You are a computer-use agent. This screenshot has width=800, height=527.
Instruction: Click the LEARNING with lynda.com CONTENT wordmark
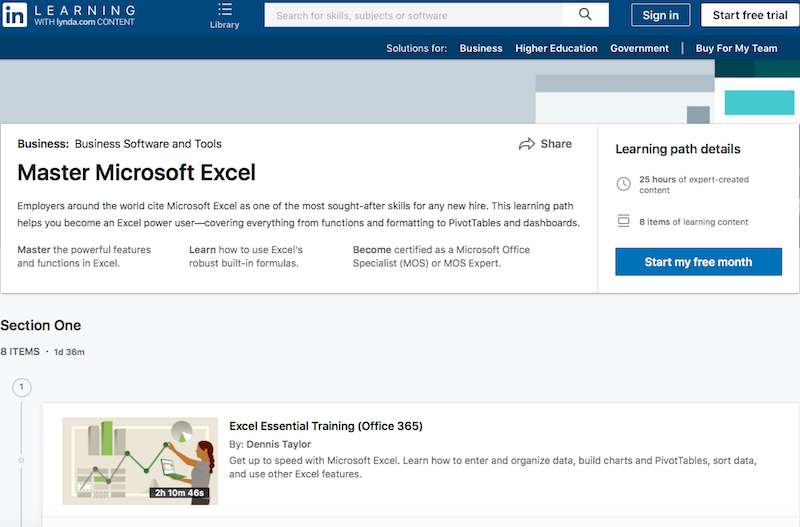tap(85, 15)
